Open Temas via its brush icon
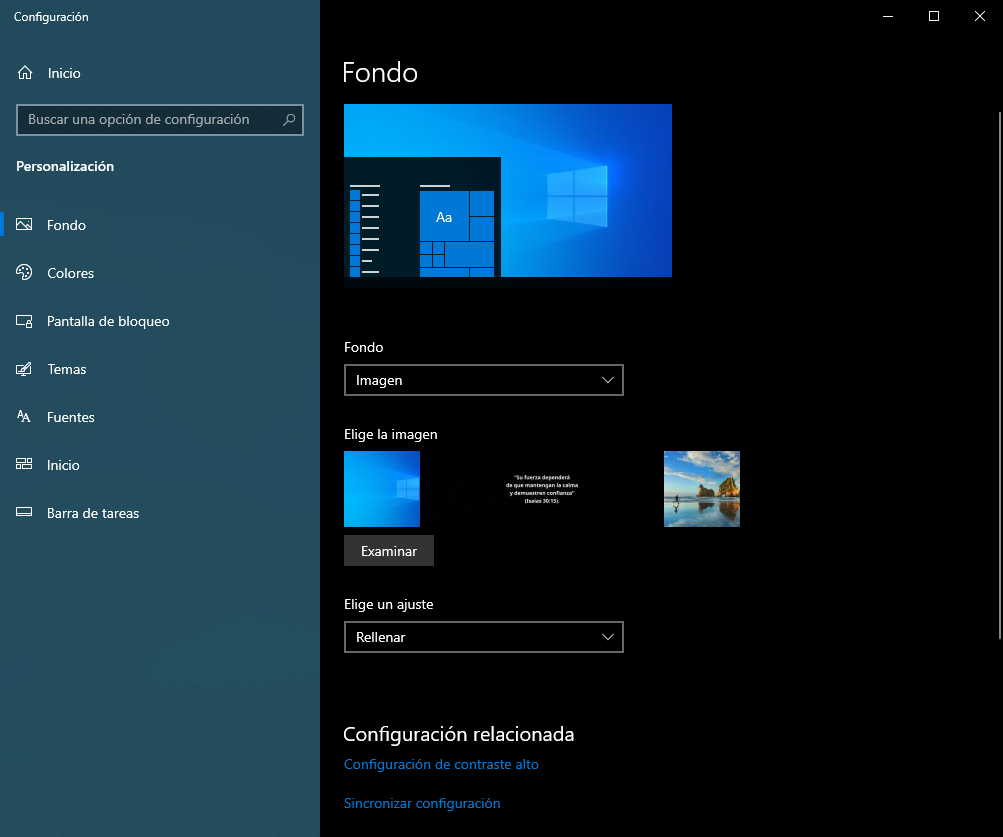The image size is (1003, 837). point(25,369)
